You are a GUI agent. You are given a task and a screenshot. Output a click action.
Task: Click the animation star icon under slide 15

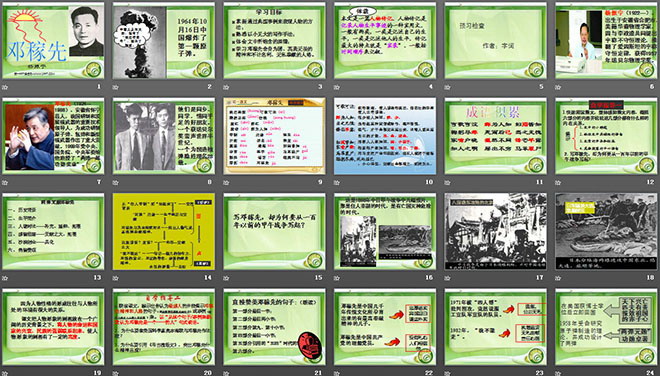[226, 278]
